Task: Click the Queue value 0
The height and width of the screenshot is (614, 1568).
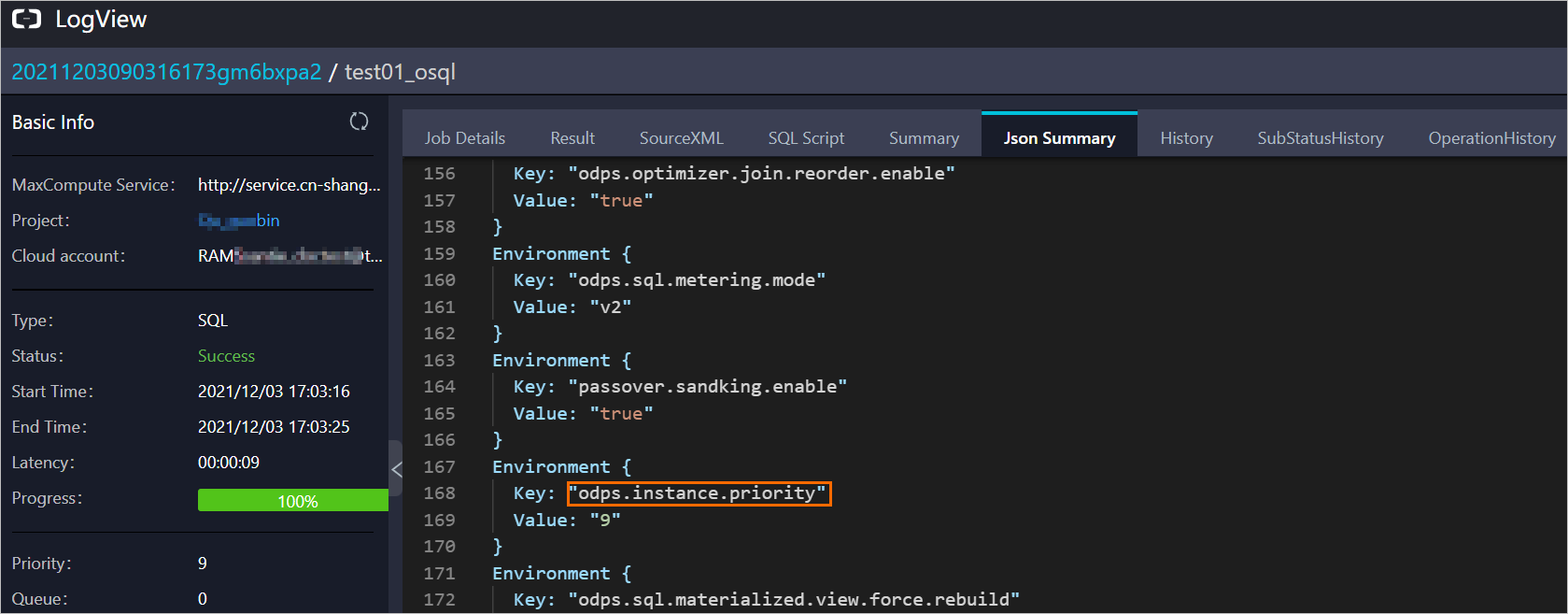Action: (203, 599)
